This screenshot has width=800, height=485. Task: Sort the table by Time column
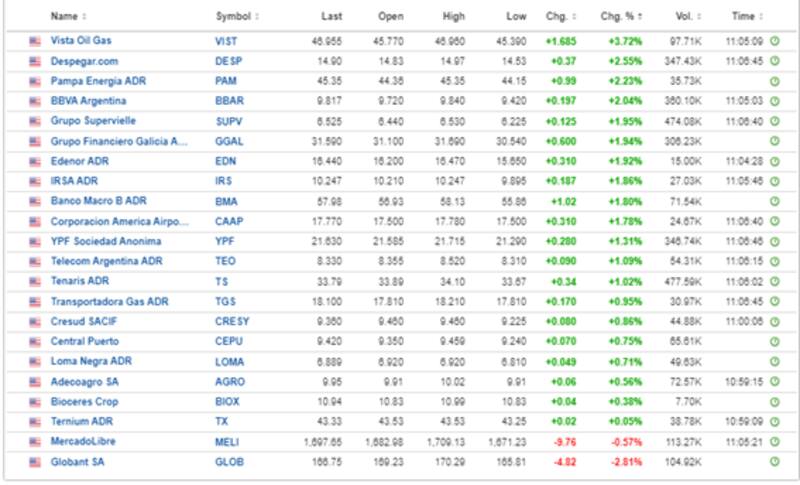click(x=744, y=17)
